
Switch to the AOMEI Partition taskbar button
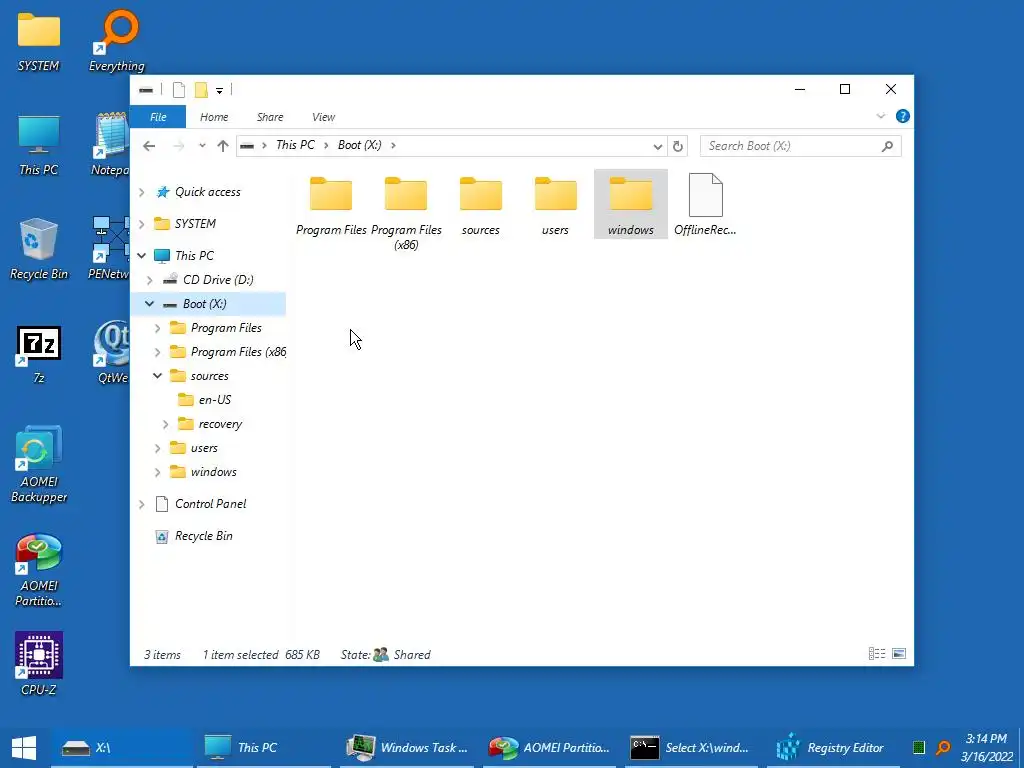point(550,748)
